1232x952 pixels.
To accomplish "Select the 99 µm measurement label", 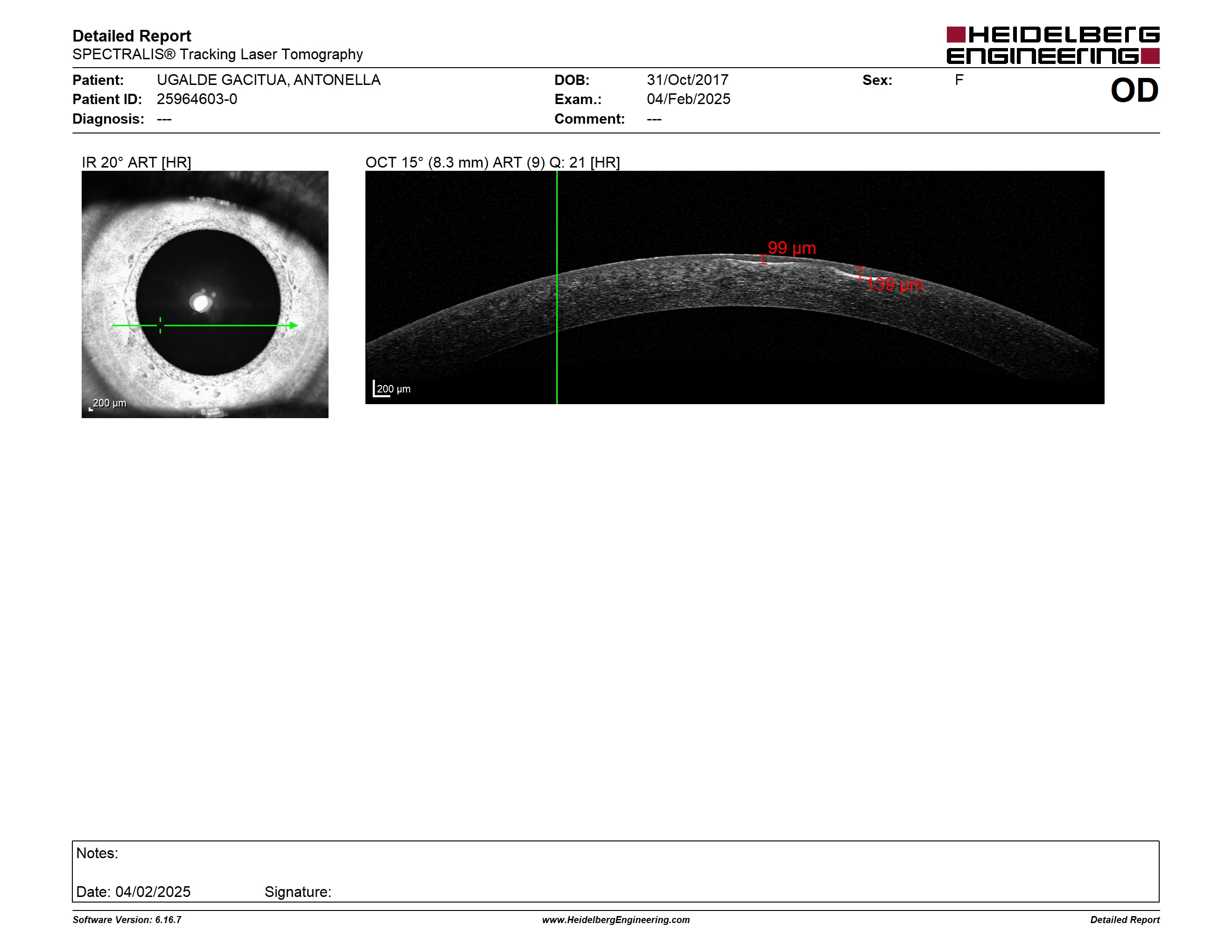I will [791, 248].
